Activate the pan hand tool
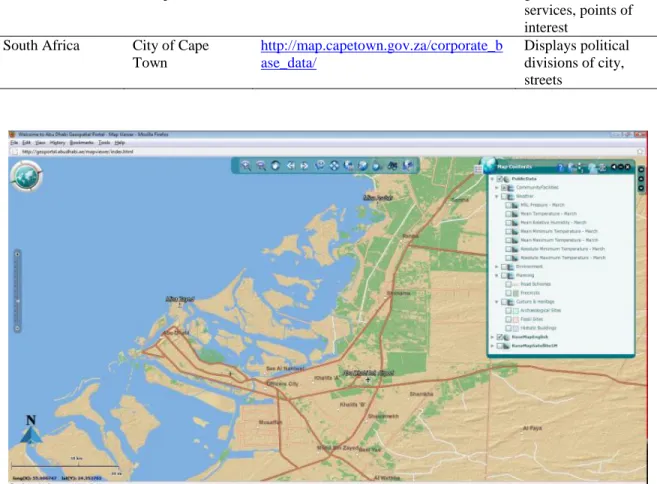657x484 pixels. (x=275, y=166)
